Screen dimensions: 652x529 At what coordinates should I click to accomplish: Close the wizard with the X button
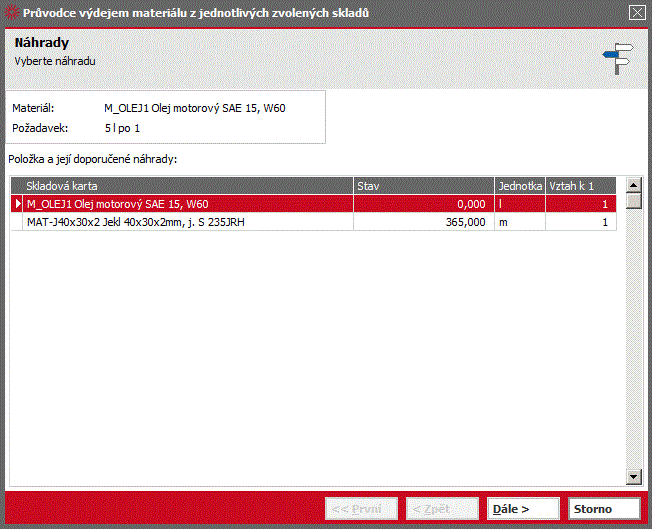click(637, 13)
